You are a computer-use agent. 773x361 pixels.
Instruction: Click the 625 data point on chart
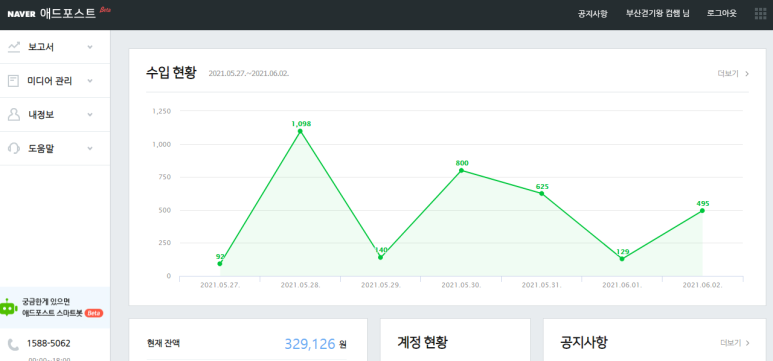click(x=541, y=193)
